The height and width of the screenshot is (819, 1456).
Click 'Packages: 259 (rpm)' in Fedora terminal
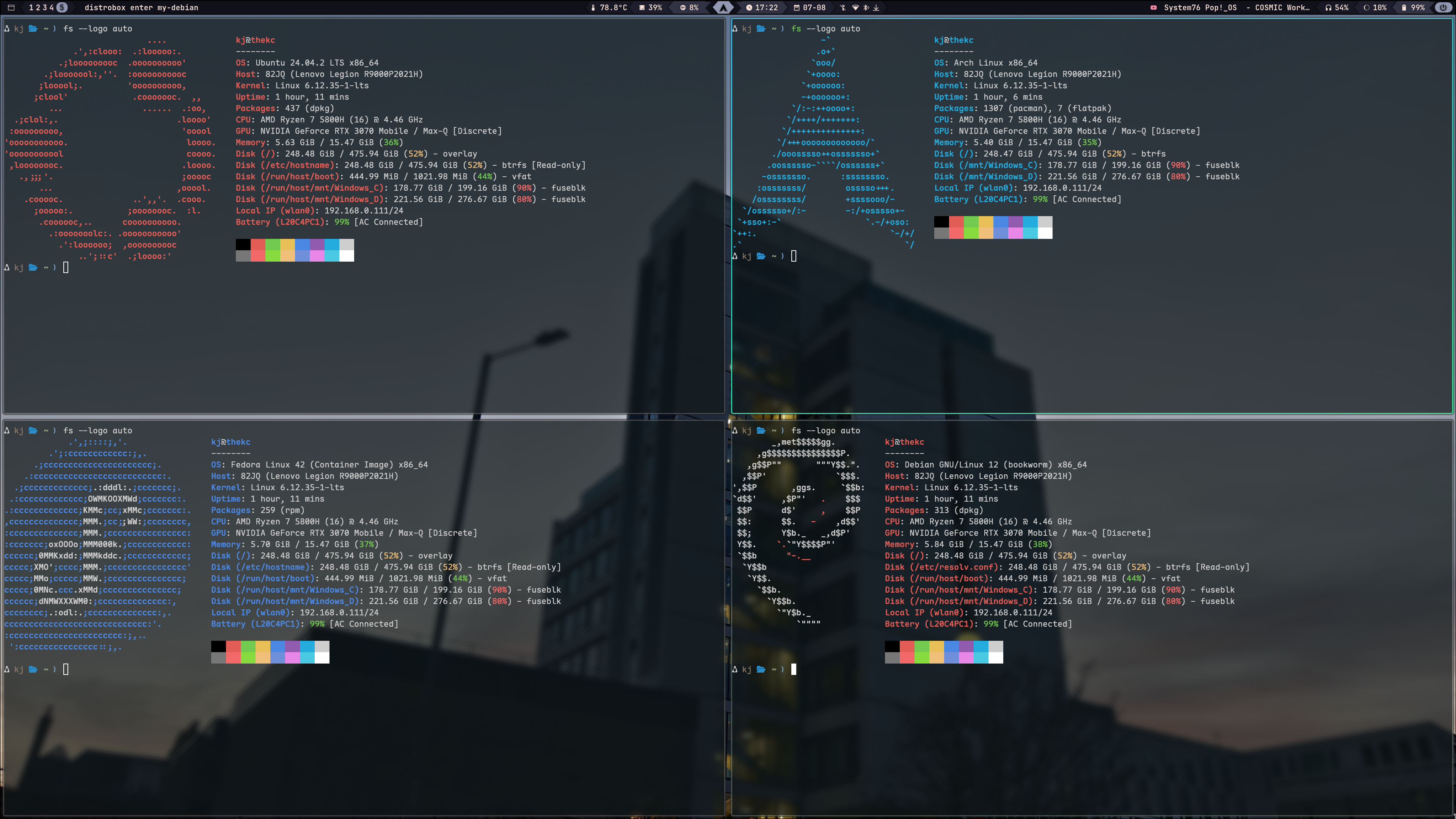pos(258,510)
